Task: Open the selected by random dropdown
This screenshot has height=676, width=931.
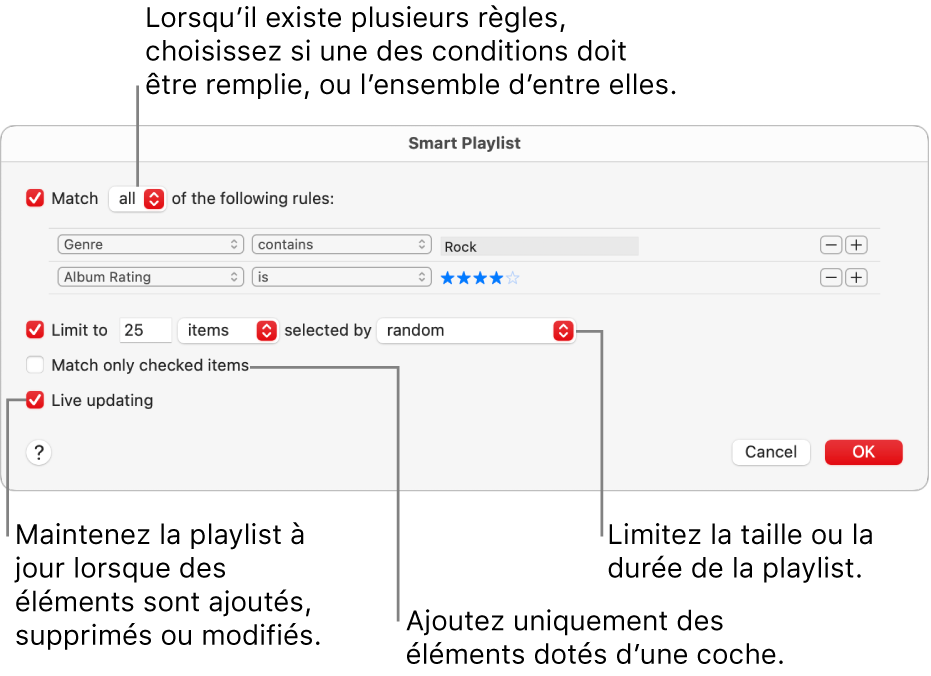Action: [x=476, y=330]
